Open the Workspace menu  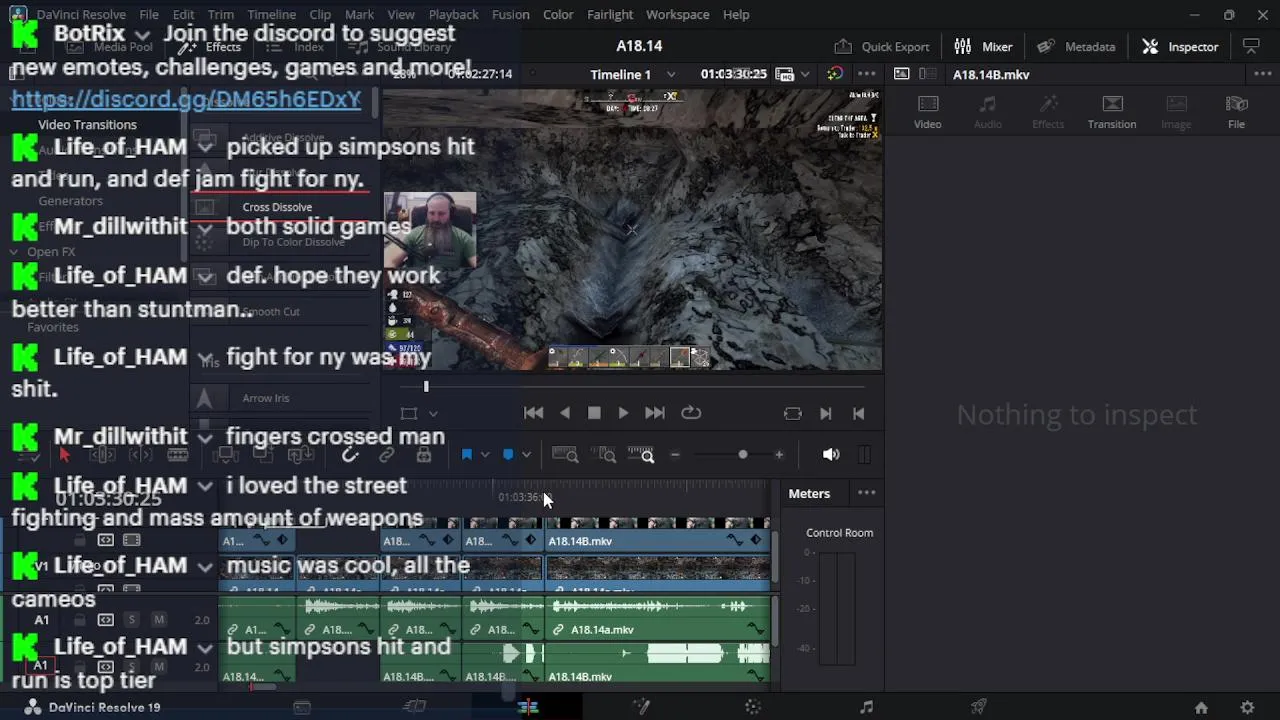(x=677, y=14)
